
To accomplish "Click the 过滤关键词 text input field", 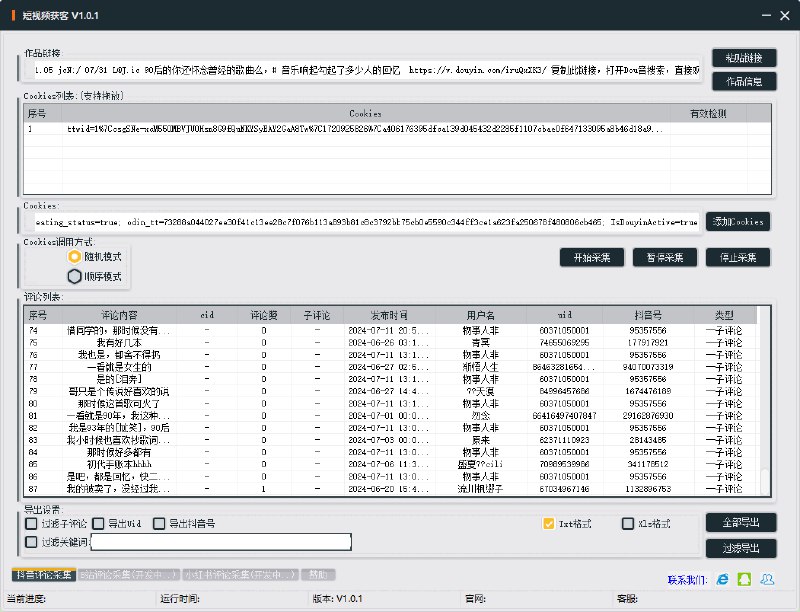I will point(221,542).
